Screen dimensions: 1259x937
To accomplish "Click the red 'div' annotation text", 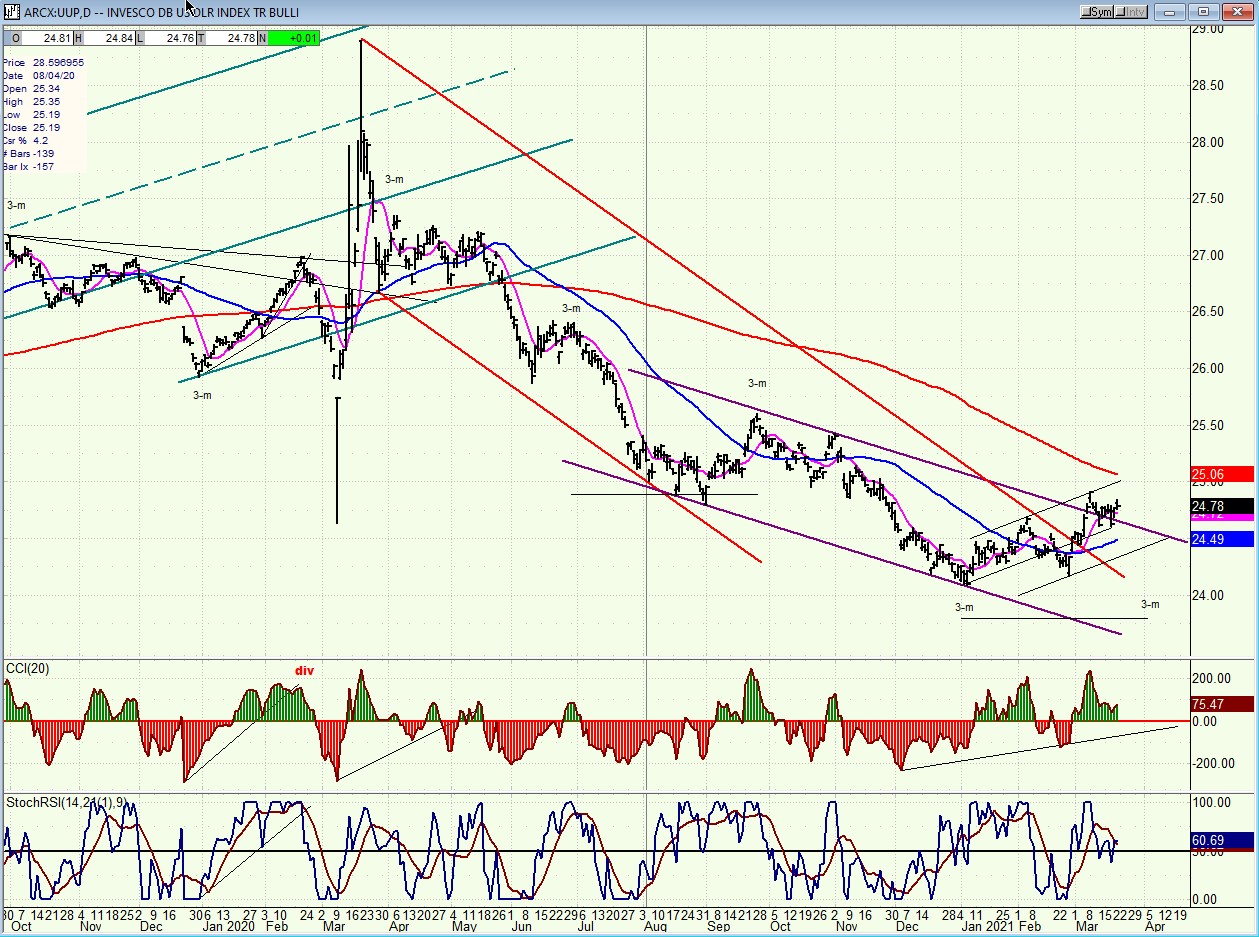I will pyautogui.click(x=304, y=671).
